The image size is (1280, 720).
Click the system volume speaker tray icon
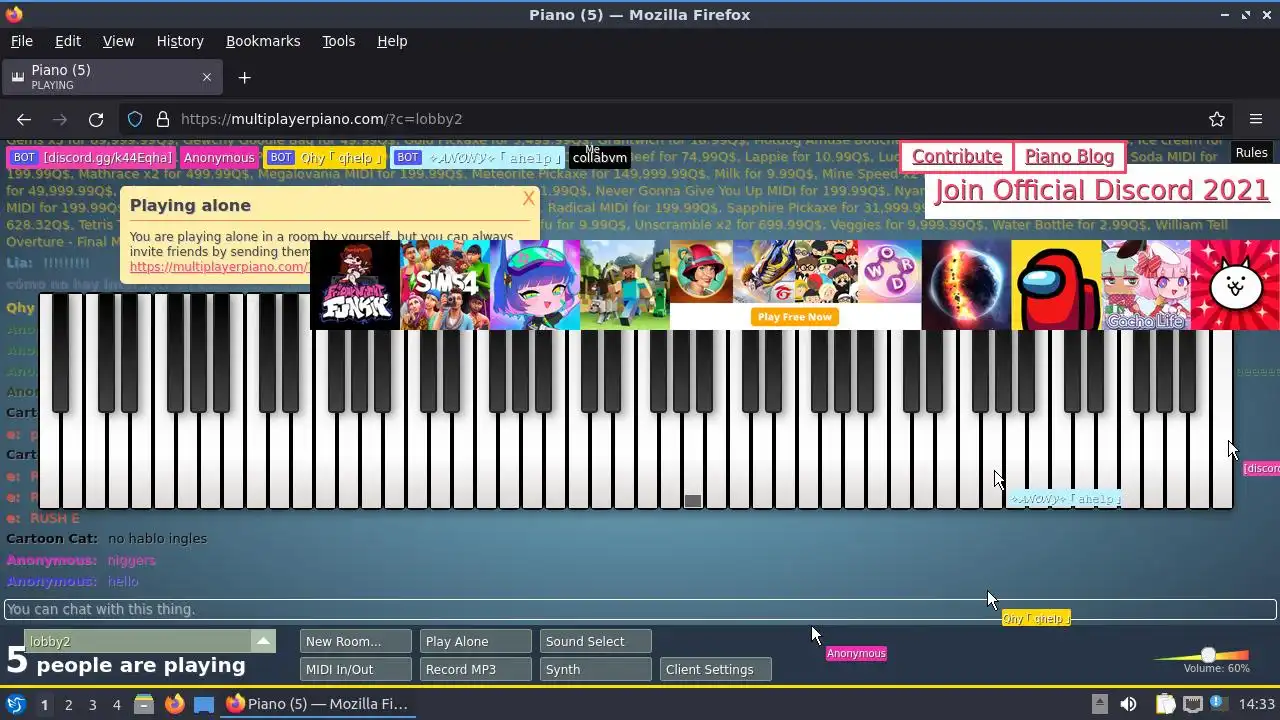[1128, 704]
